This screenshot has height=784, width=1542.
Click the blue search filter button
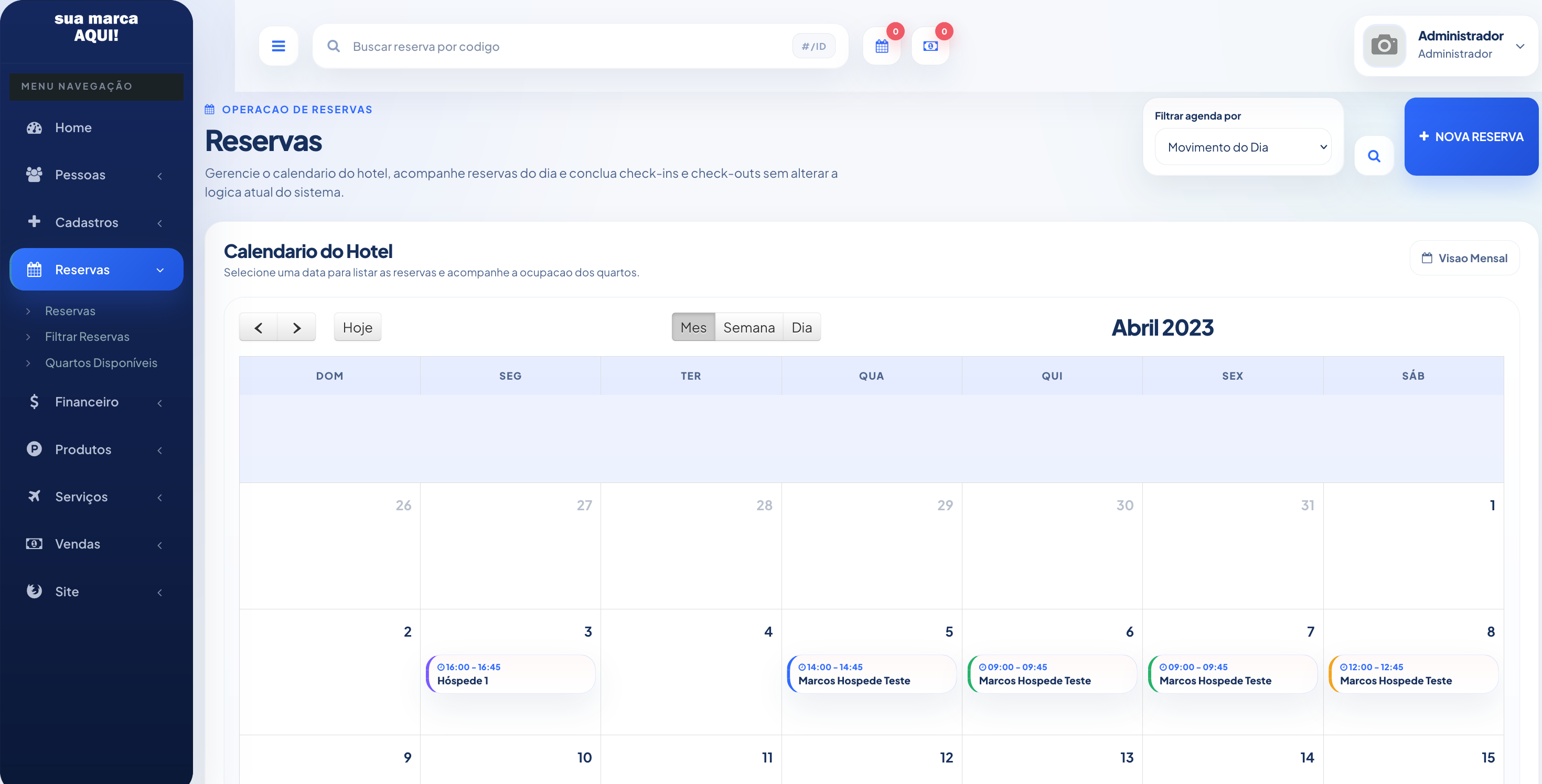pos(1374,156)
